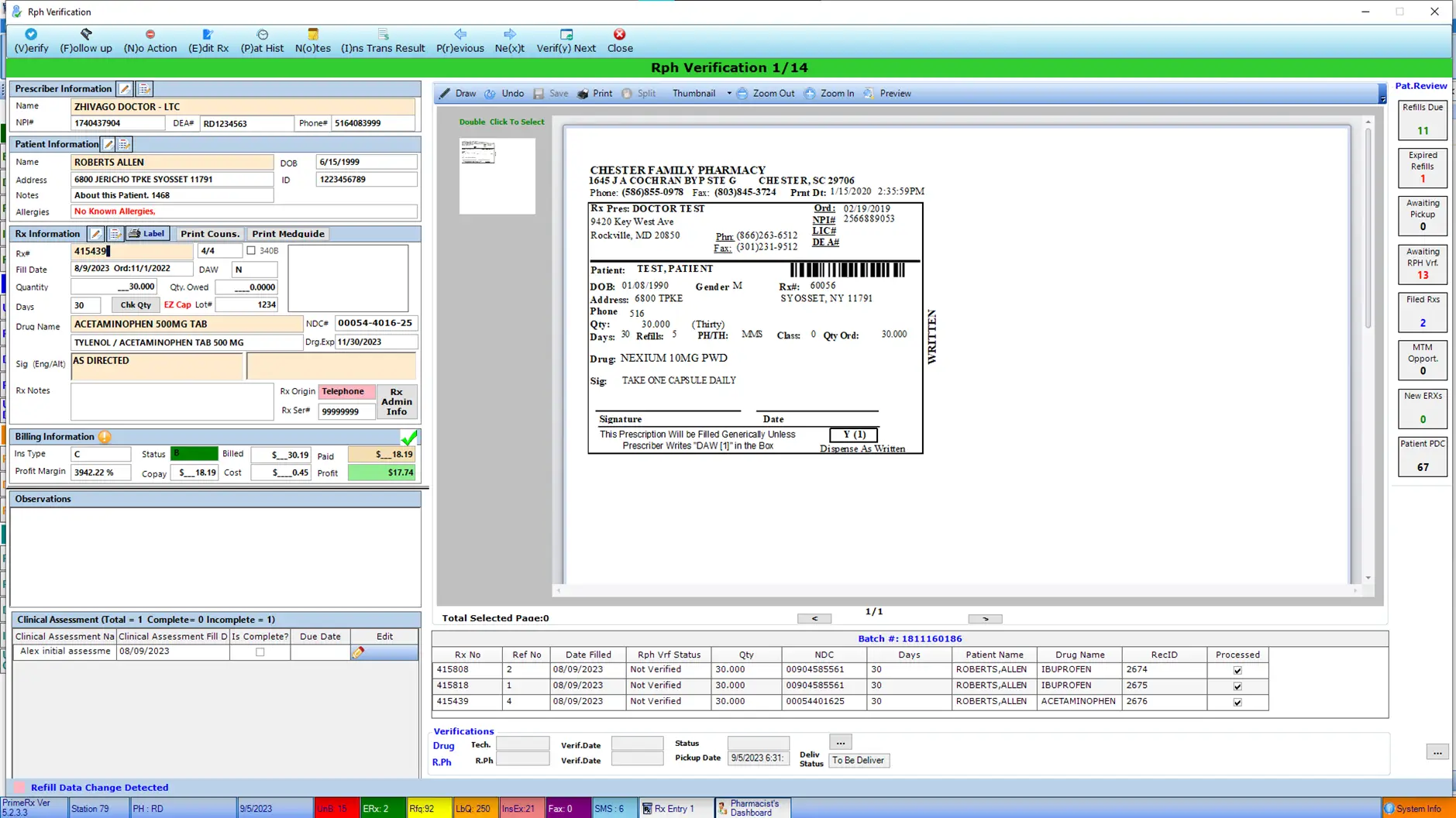The height and width of the screenshot is (818, 1456).
Task: Open the Expired Refills tile
Action: point(1423,168)
